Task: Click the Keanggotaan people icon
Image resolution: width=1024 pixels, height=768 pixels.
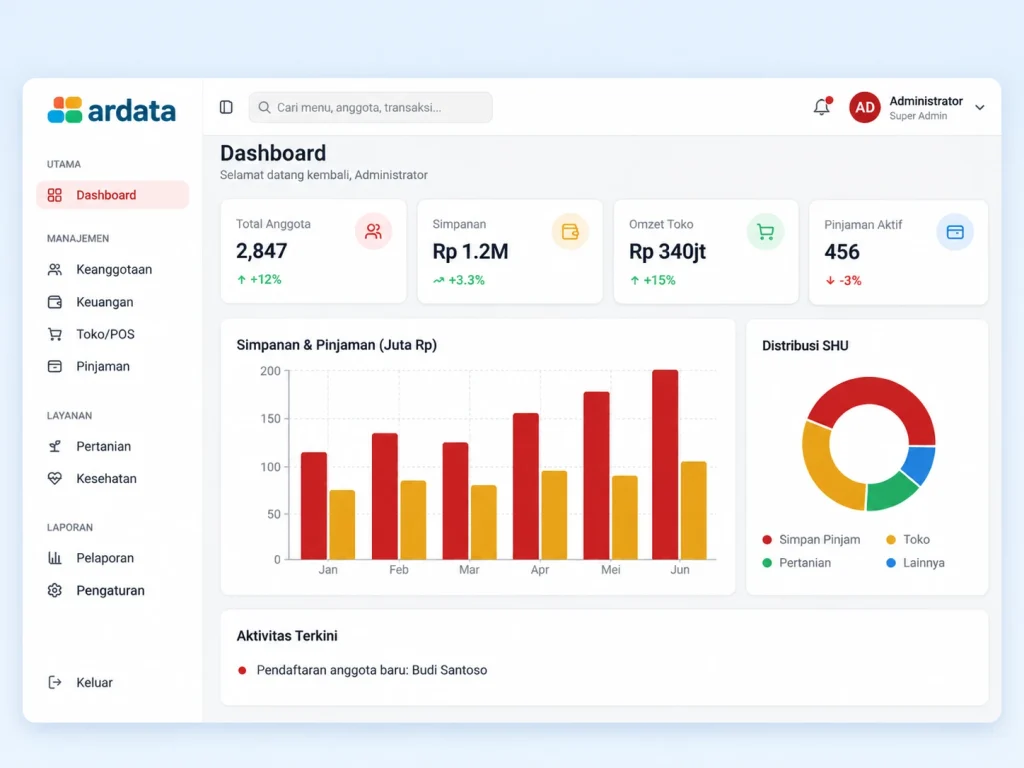Action: (55, 269)
